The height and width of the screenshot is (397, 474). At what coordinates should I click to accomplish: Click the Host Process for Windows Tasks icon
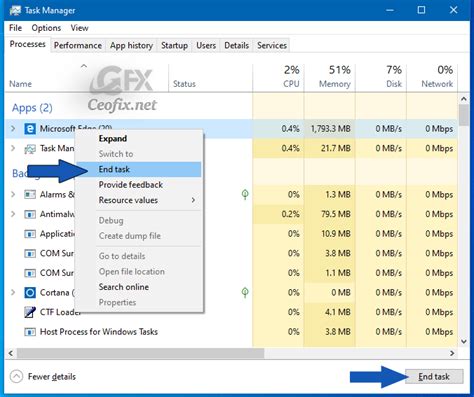point(30,332)
